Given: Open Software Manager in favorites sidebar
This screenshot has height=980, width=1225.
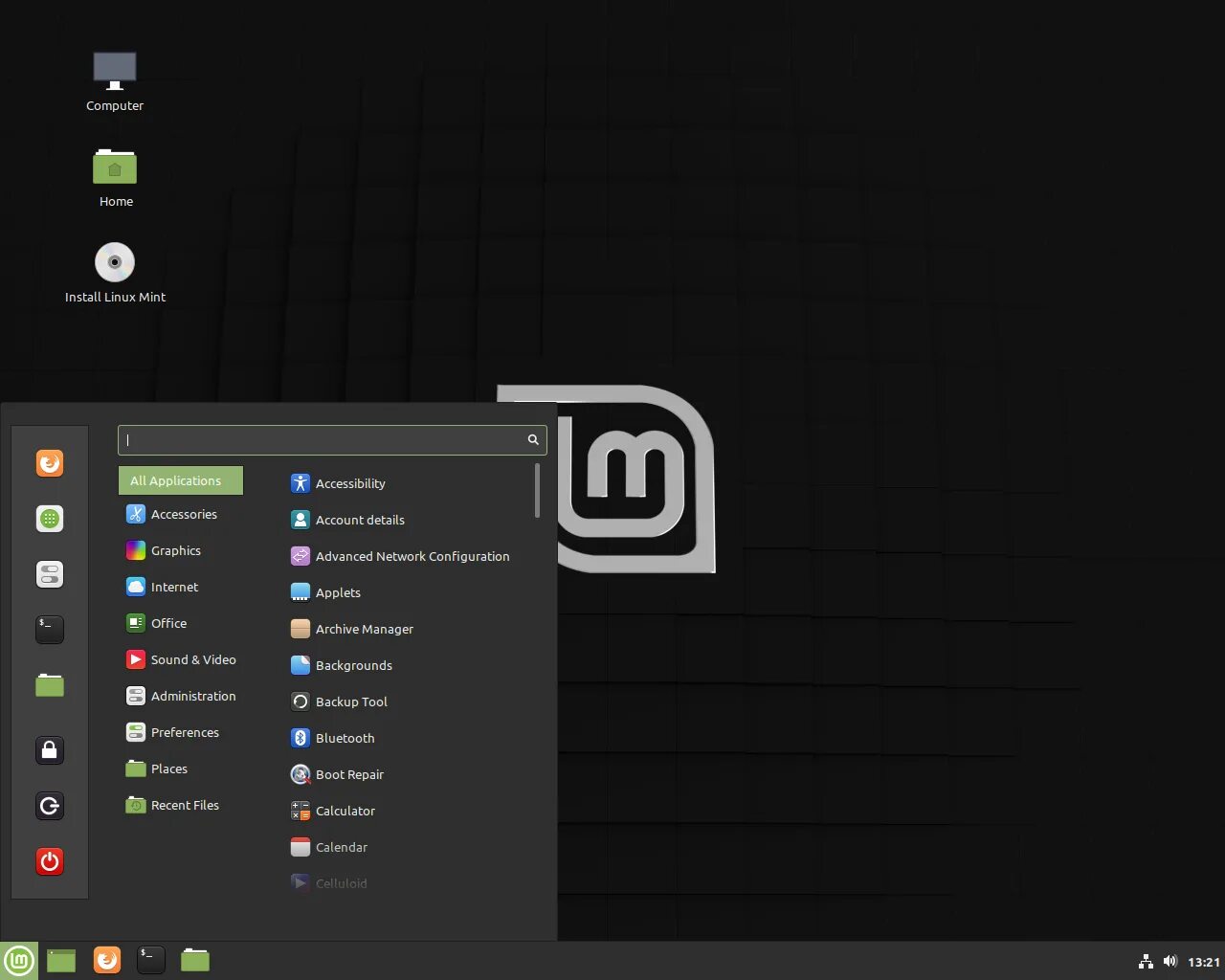Looking at the screenshot, I should click(50, 519).
